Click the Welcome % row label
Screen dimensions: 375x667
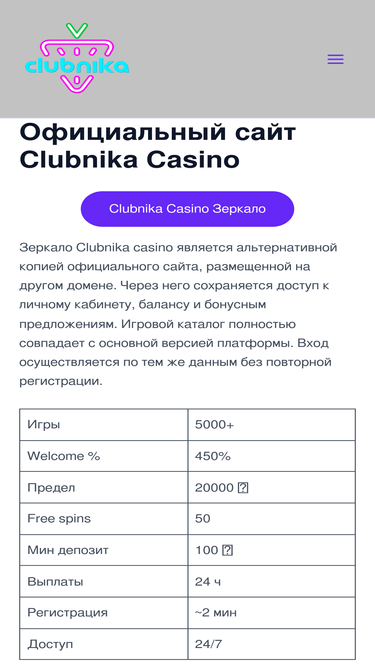coord(63,456)
